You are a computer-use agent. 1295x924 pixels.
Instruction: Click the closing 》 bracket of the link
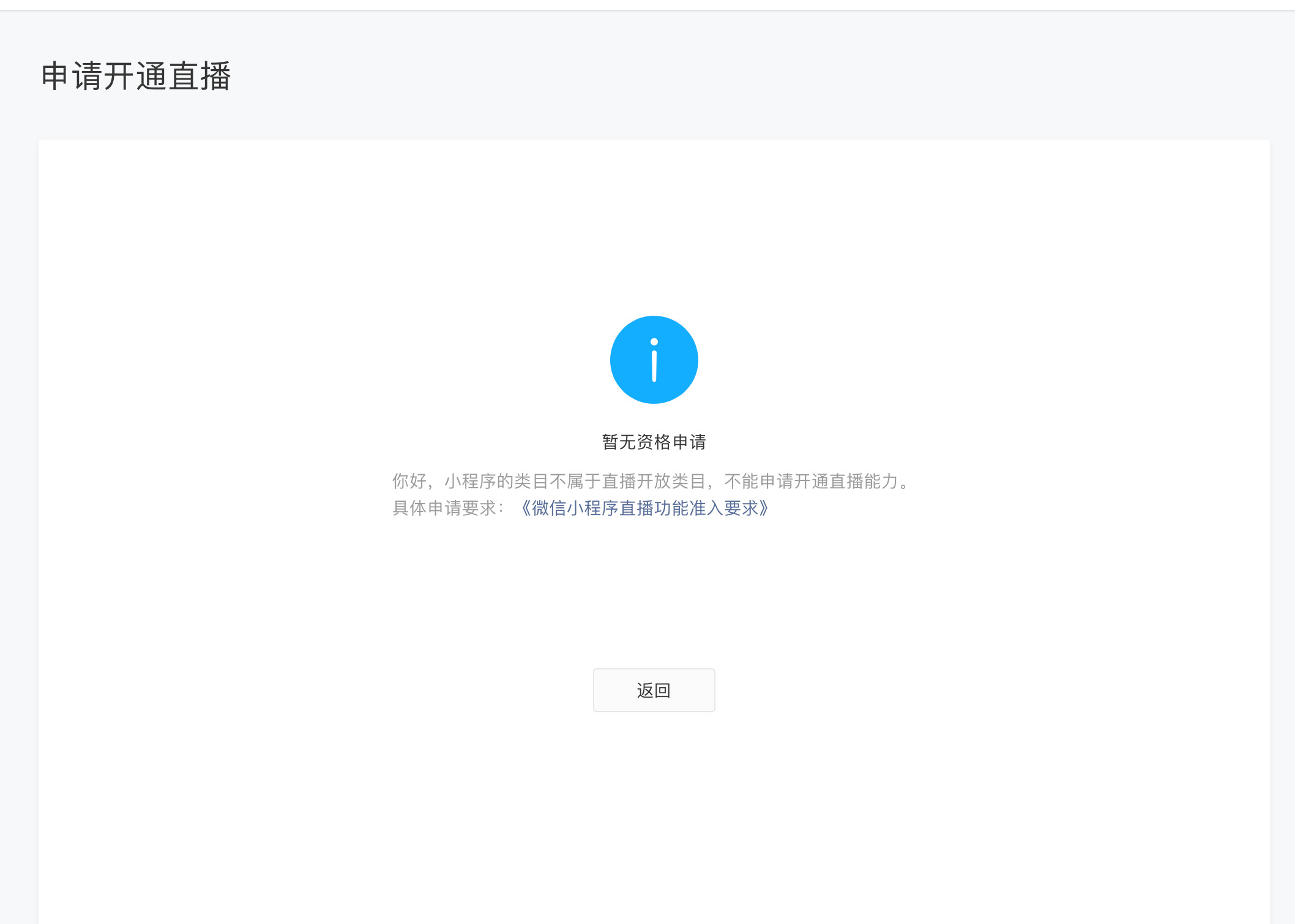763,508
